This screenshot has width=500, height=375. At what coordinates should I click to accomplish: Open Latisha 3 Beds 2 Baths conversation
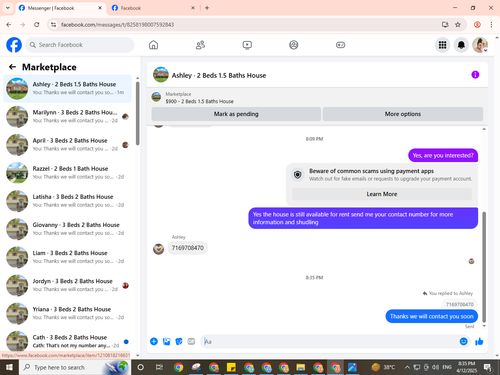[68, 201]
